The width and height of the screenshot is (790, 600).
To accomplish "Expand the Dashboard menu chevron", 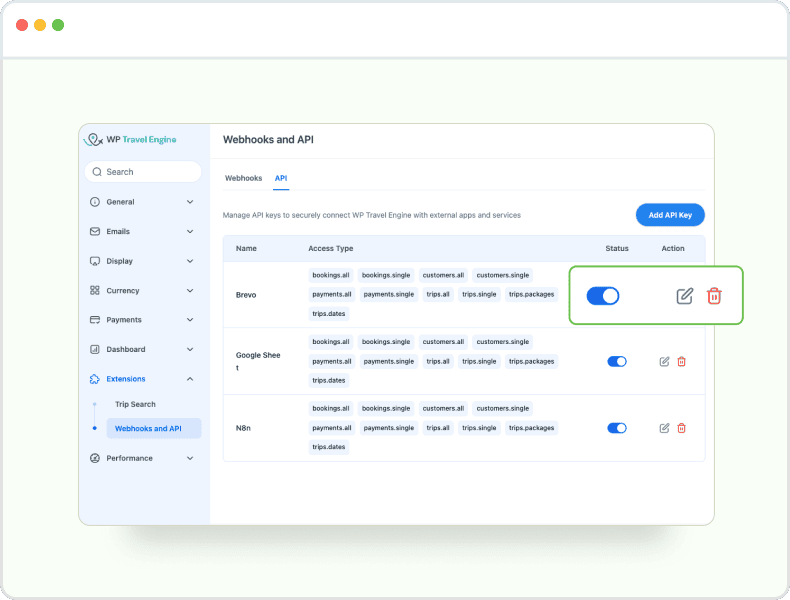I will point(190,349).
